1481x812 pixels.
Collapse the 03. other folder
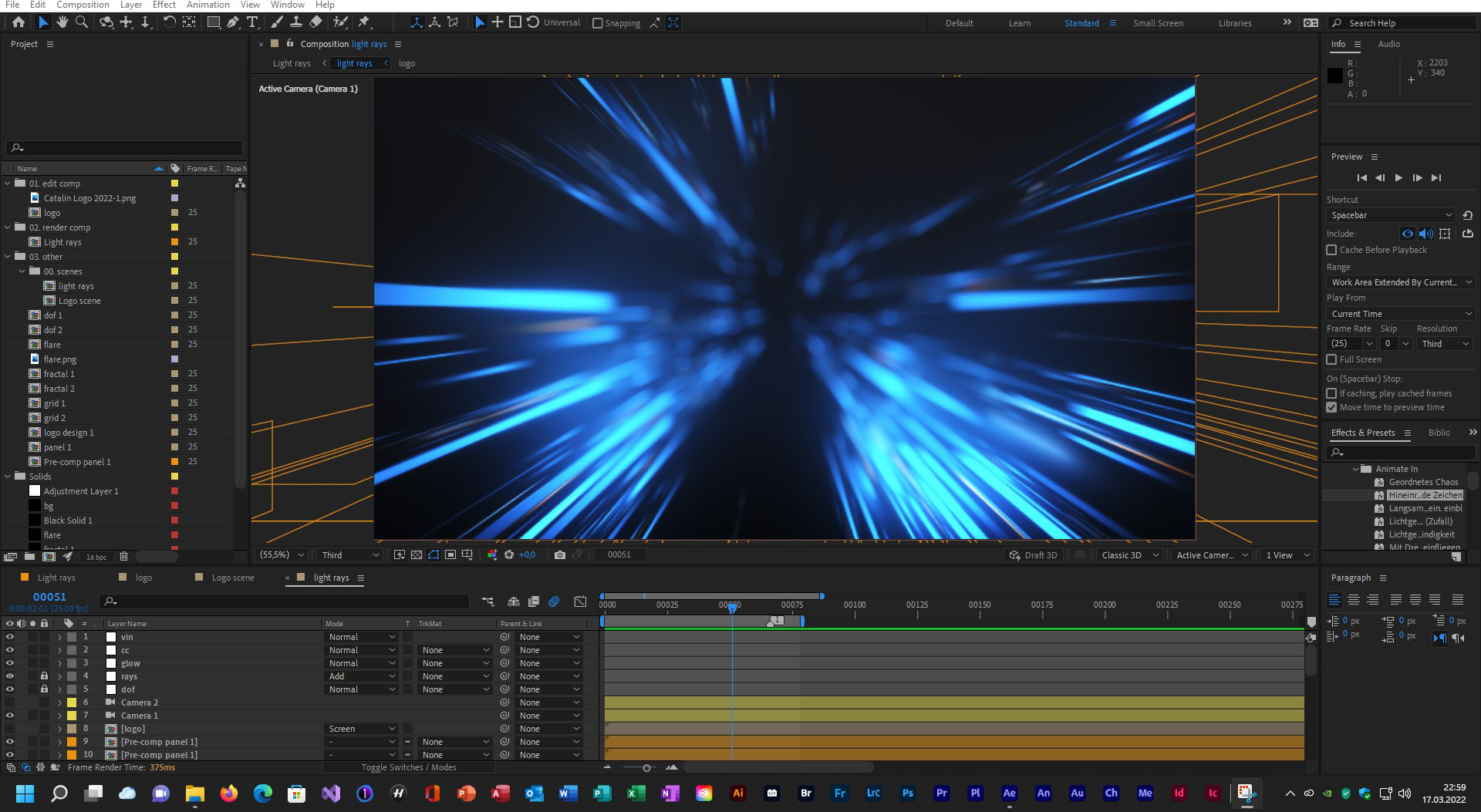(x=8, y=257)
